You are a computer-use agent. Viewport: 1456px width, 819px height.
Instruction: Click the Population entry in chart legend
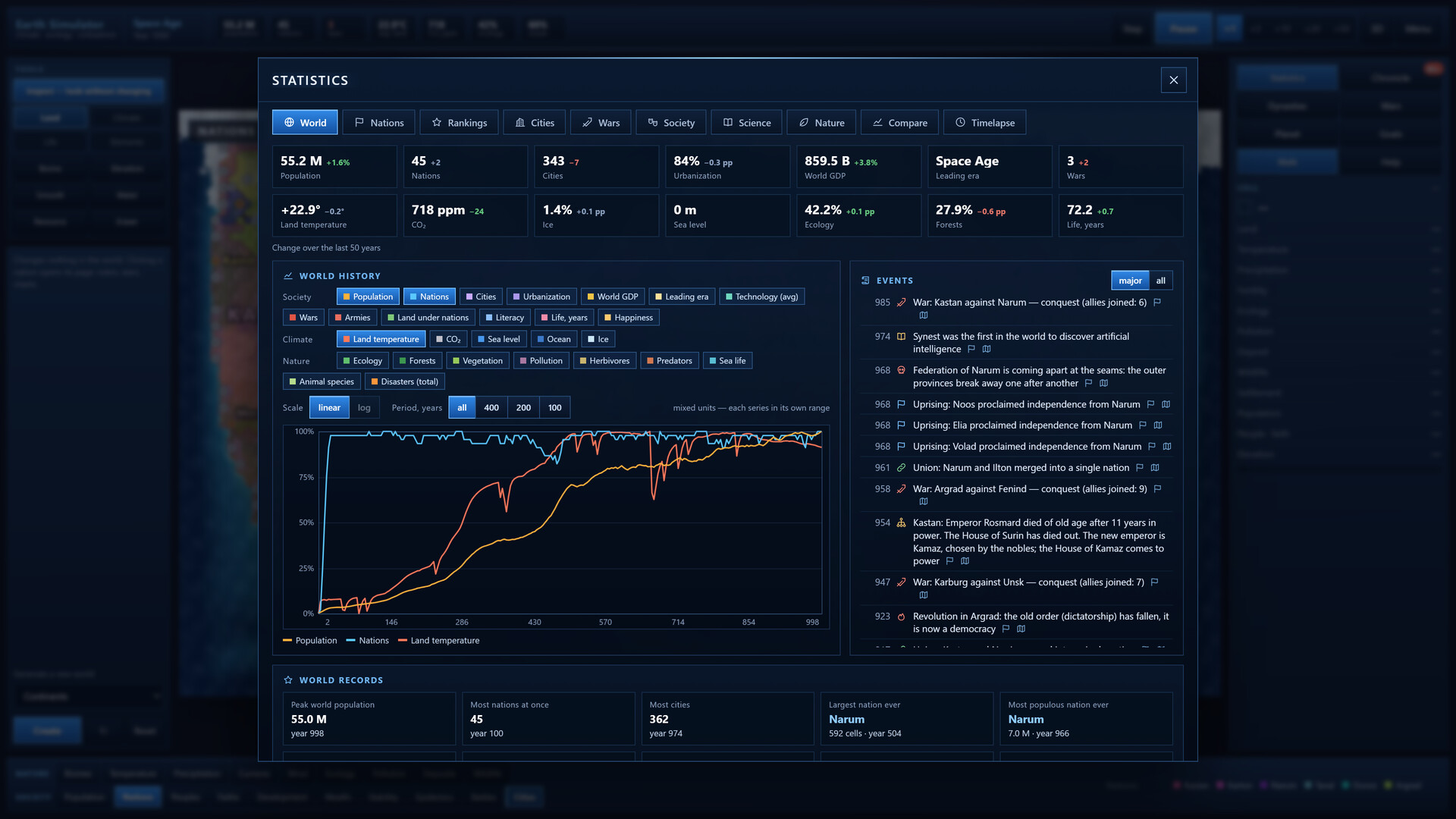(309, 641)
